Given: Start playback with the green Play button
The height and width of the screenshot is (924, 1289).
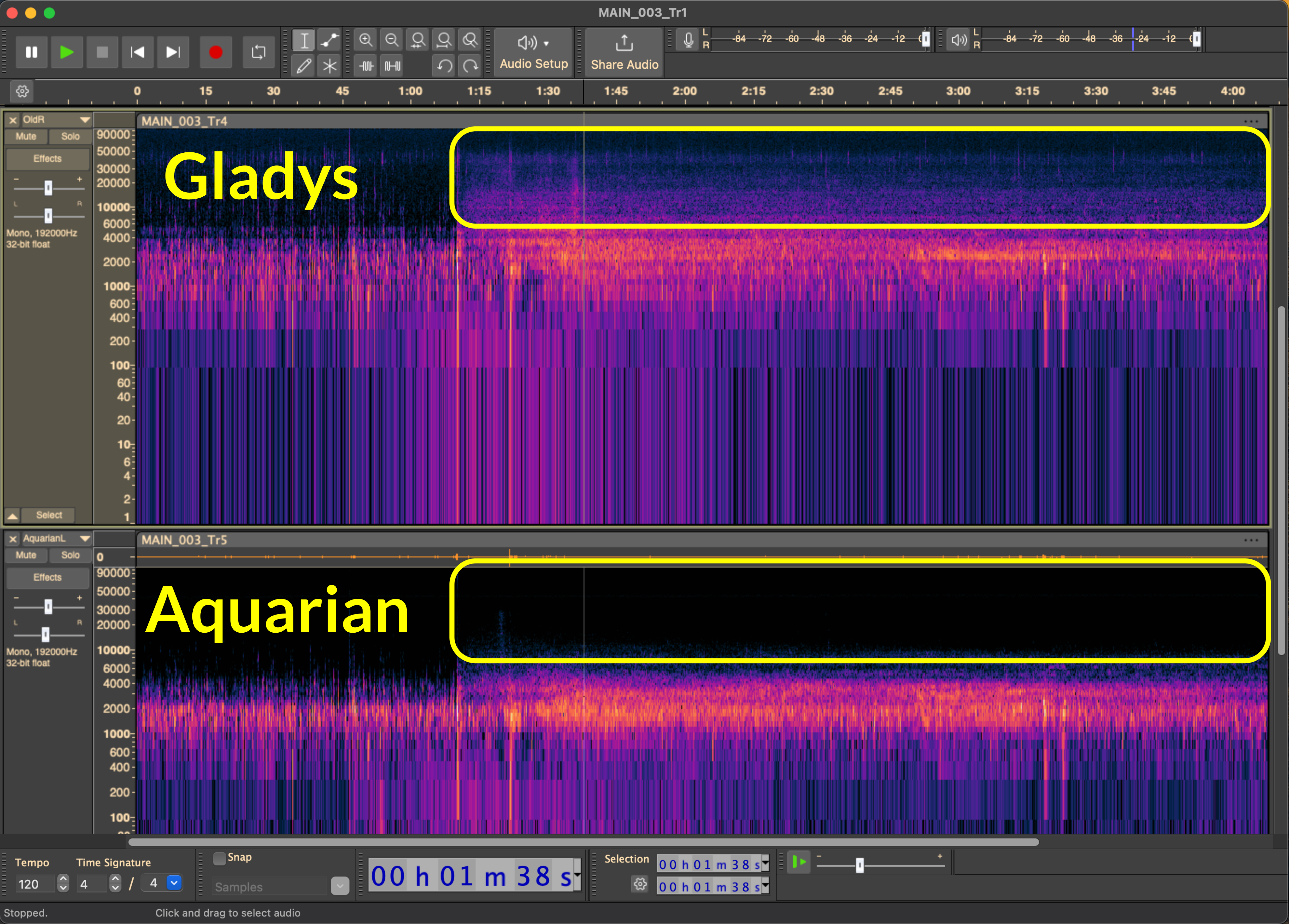Looking at the screenshot, I should pyautogui.click(x=66, y=52).
